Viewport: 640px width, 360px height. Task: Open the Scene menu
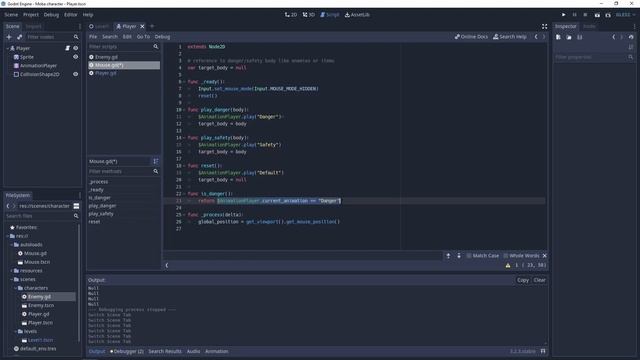[x=11, y=15]
